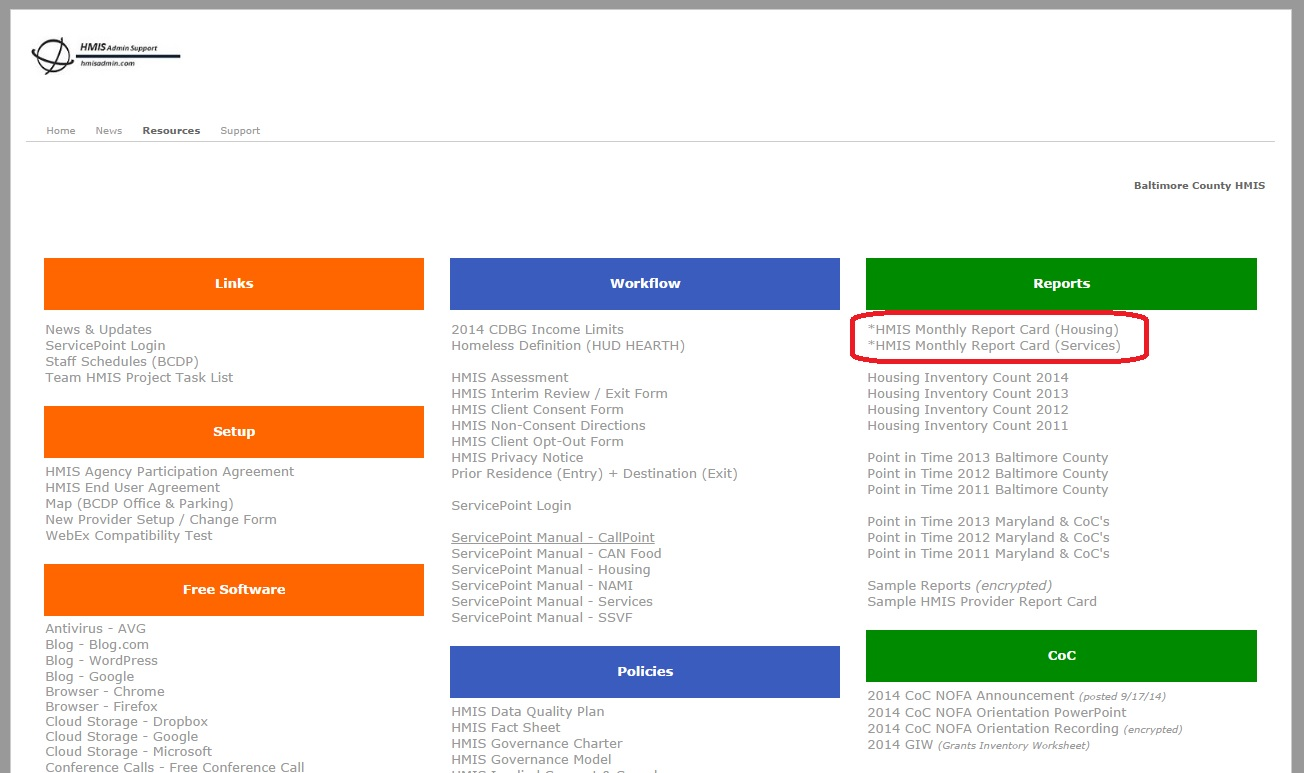Click the HMIS Admin Support logo
Screen dimensions: 1304x773
pyautogui.click(x=104, y=55)
